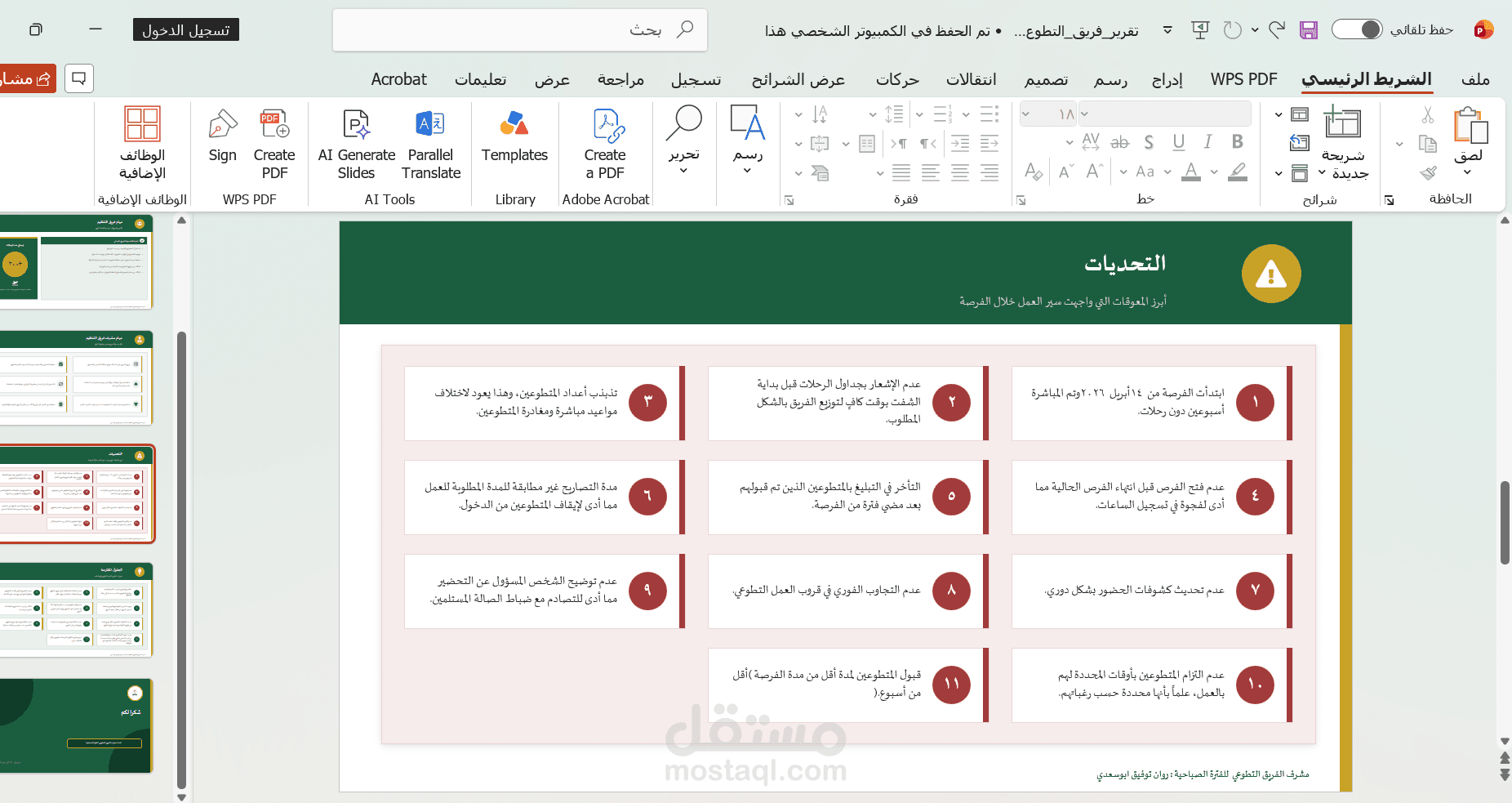Pick the Font Color A swatch
The image size is (1512, 803).
click(1191, 172)
